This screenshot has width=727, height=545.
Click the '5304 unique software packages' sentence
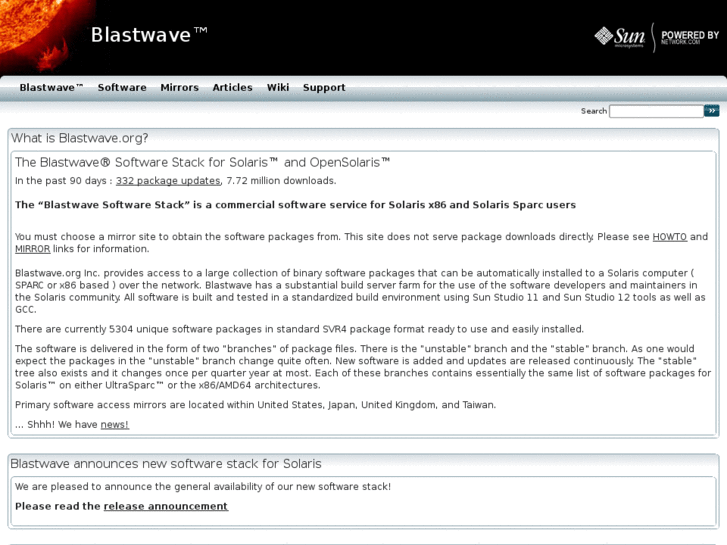coord(299,329)
